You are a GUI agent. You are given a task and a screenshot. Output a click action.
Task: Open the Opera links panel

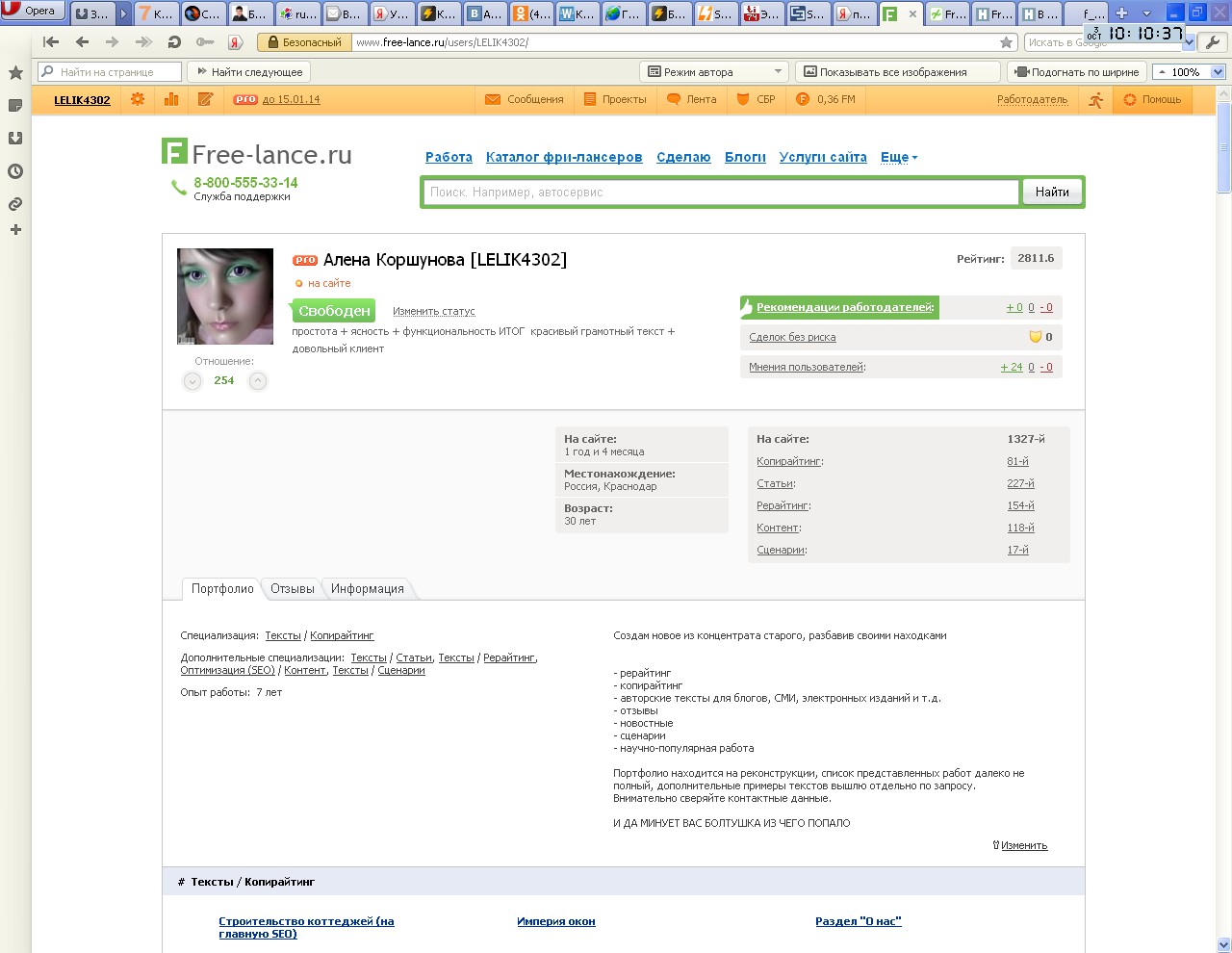pos(15,204)
